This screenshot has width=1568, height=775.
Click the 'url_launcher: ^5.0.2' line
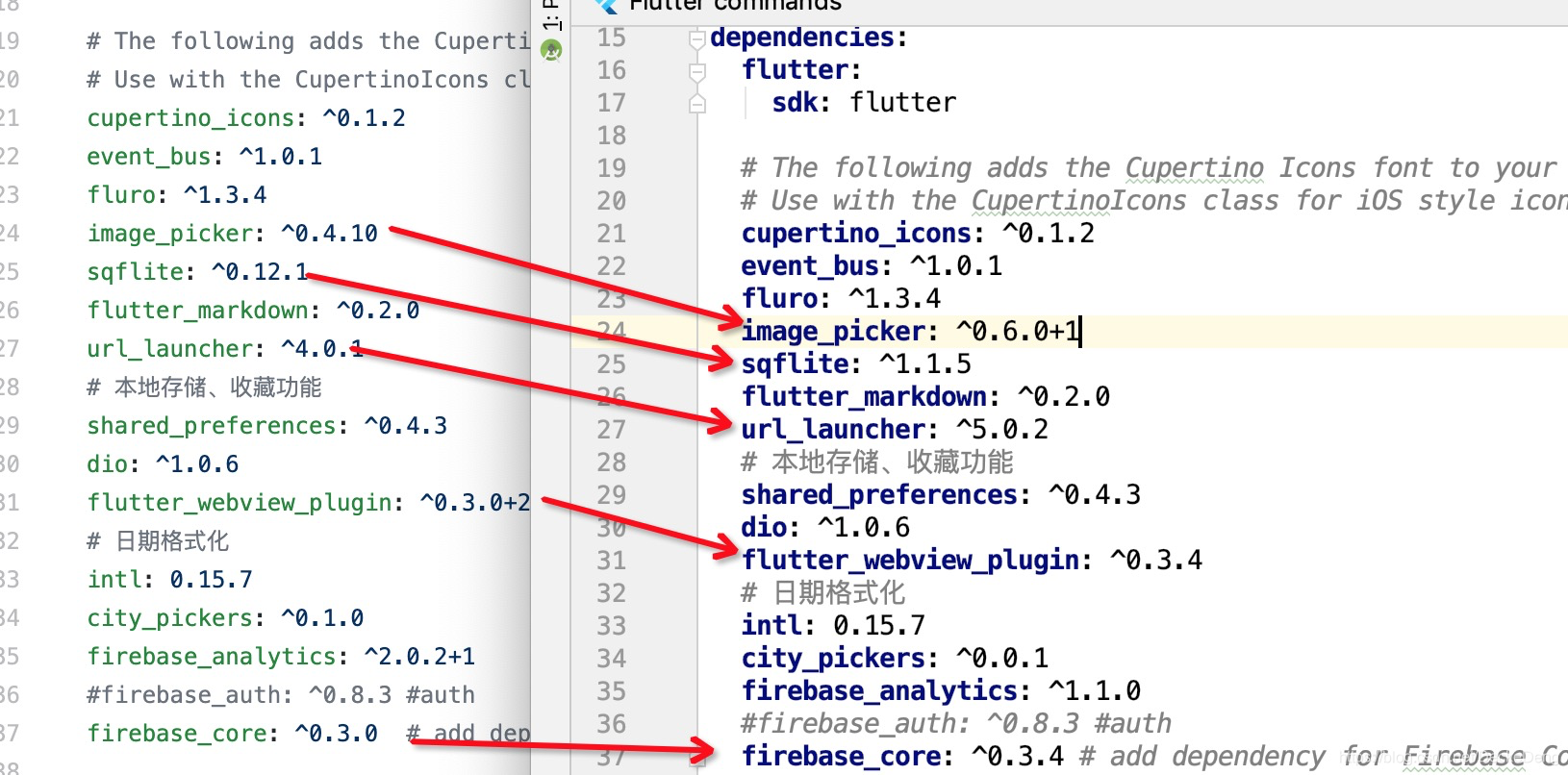[x=895, y=430]
